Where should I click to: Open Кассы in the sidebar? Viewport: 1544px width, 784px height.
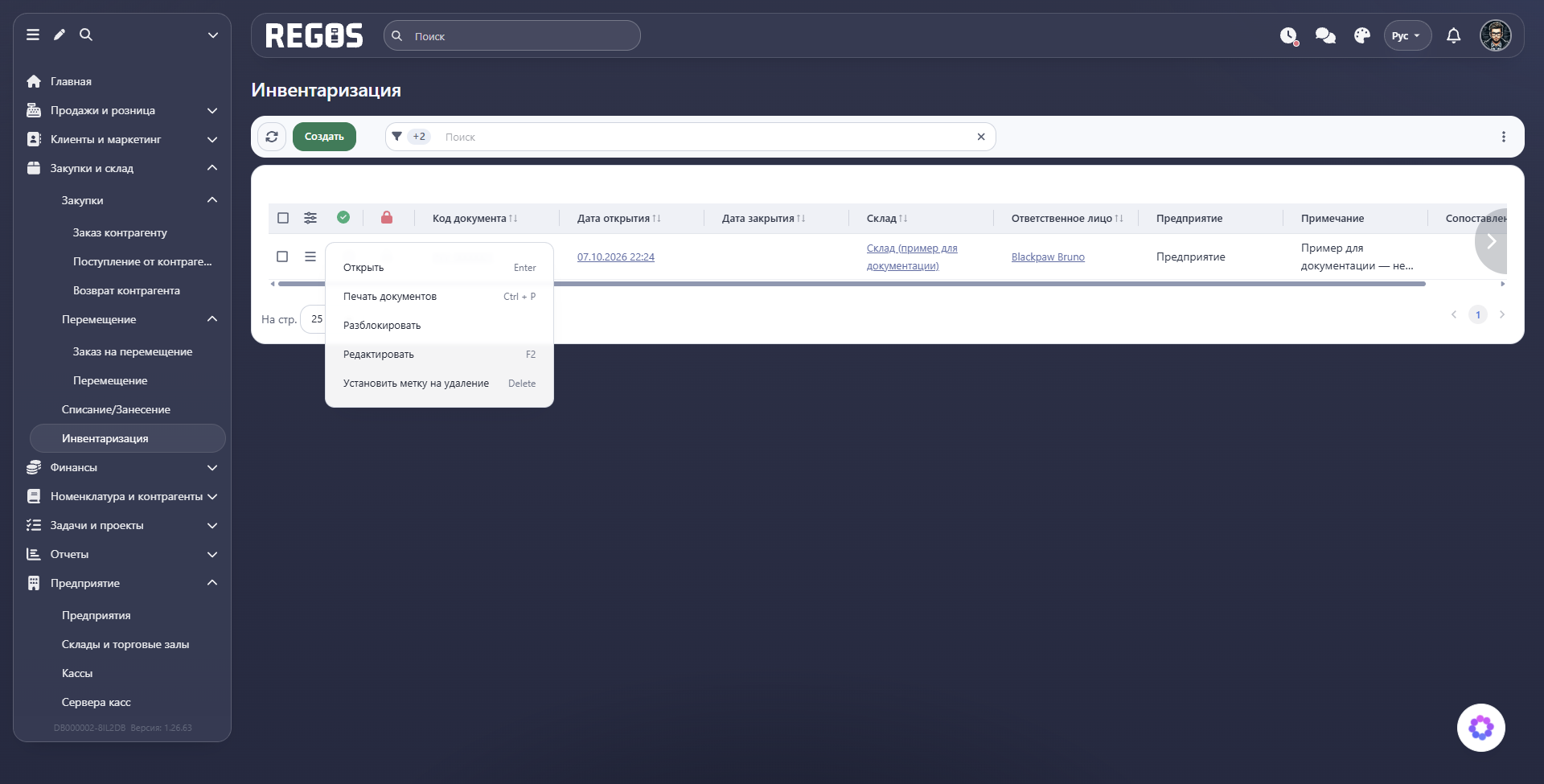[77, 673]
